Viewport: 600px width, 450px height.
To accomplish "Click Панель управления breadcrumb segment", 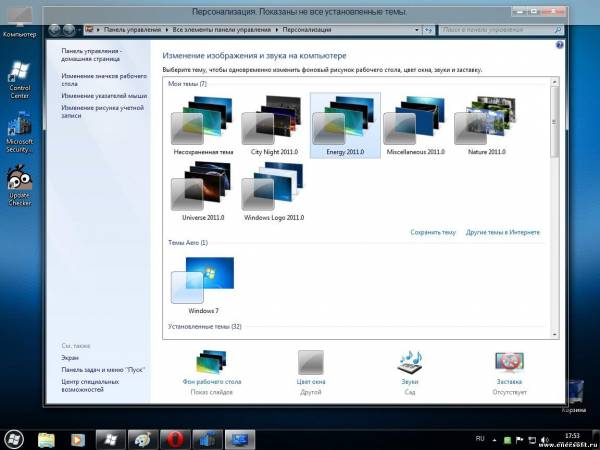I will pos(132,30).
